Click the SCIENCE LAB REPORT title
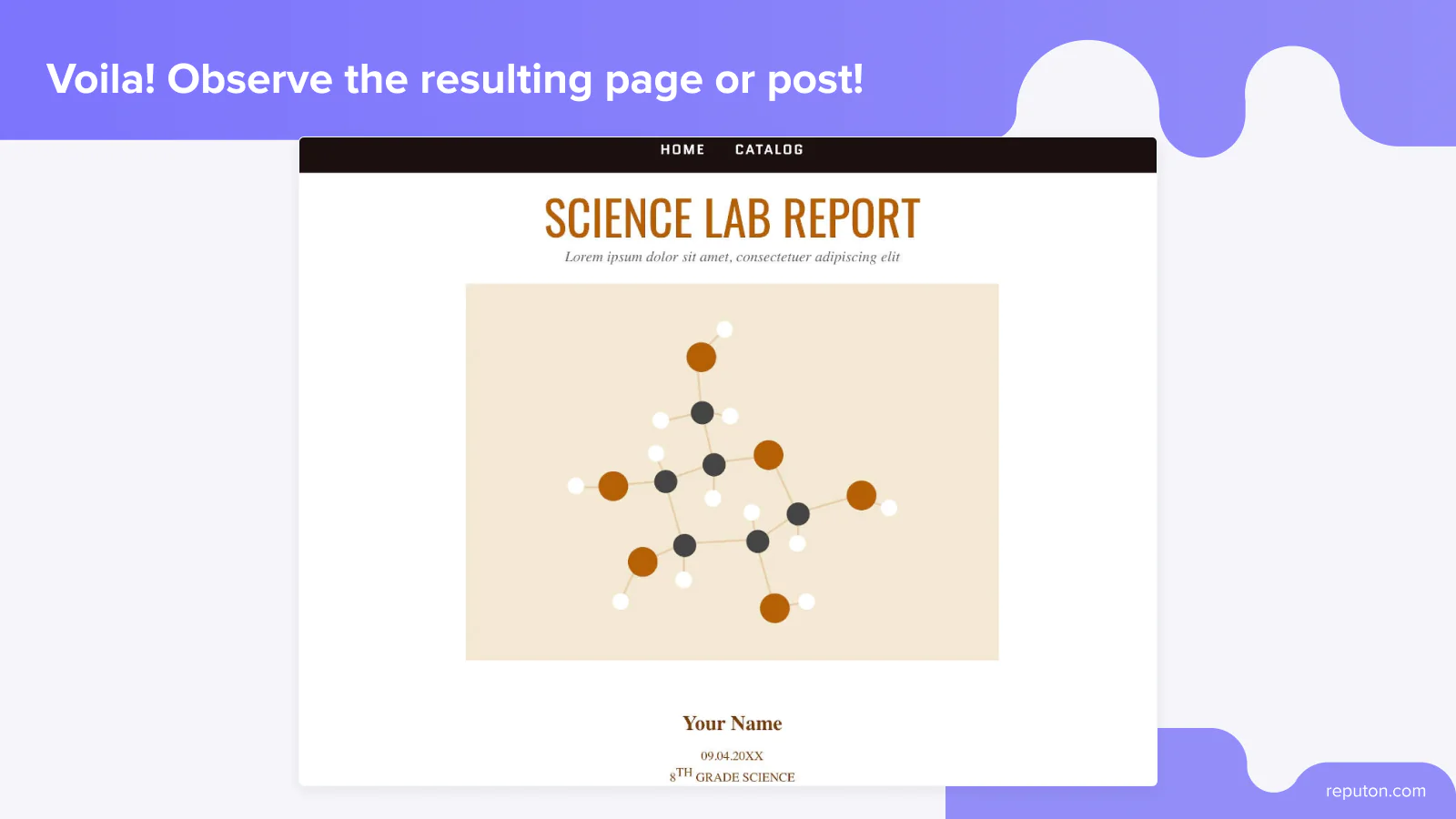This screenshot has height=819, width=1456. [x=732, y=218]
